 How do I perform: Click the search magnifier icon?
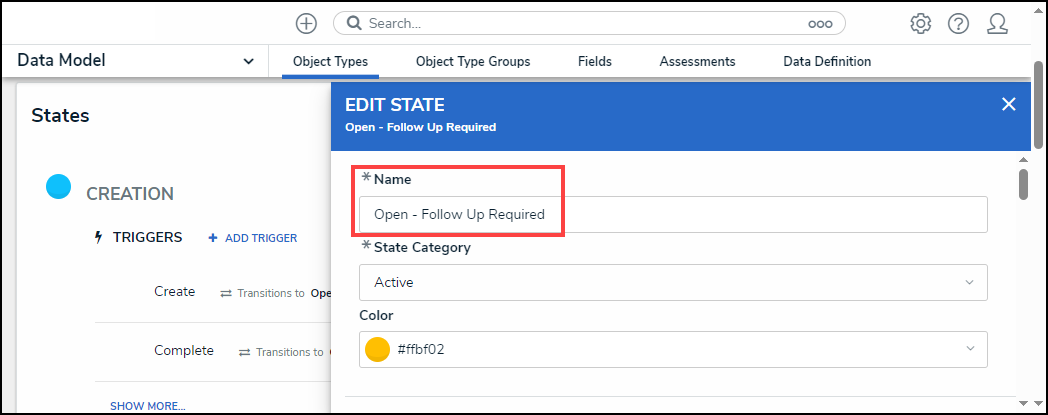coord(354,23)
